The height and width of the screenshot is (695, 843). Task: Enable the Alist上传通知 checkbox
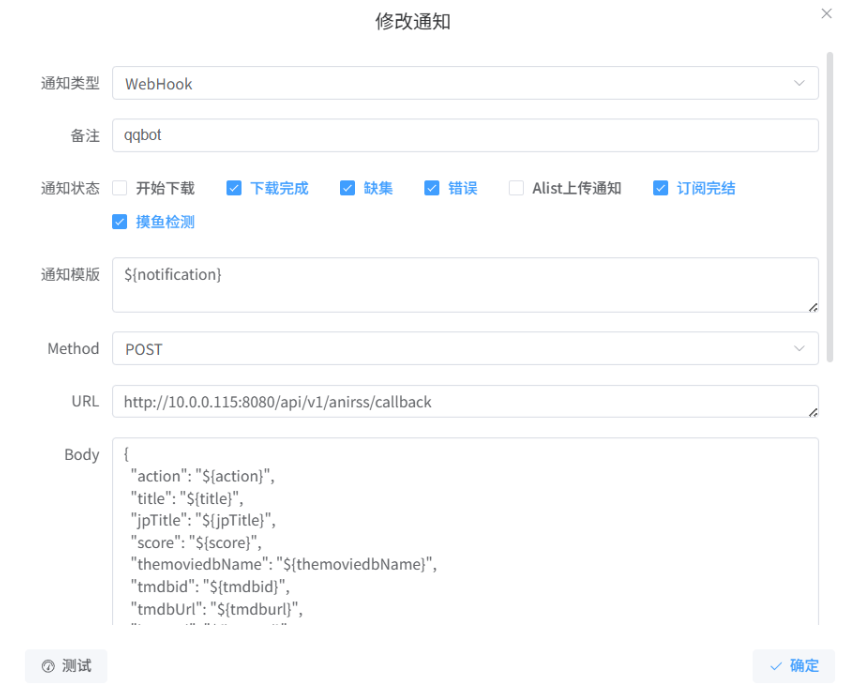click(516, 188)
